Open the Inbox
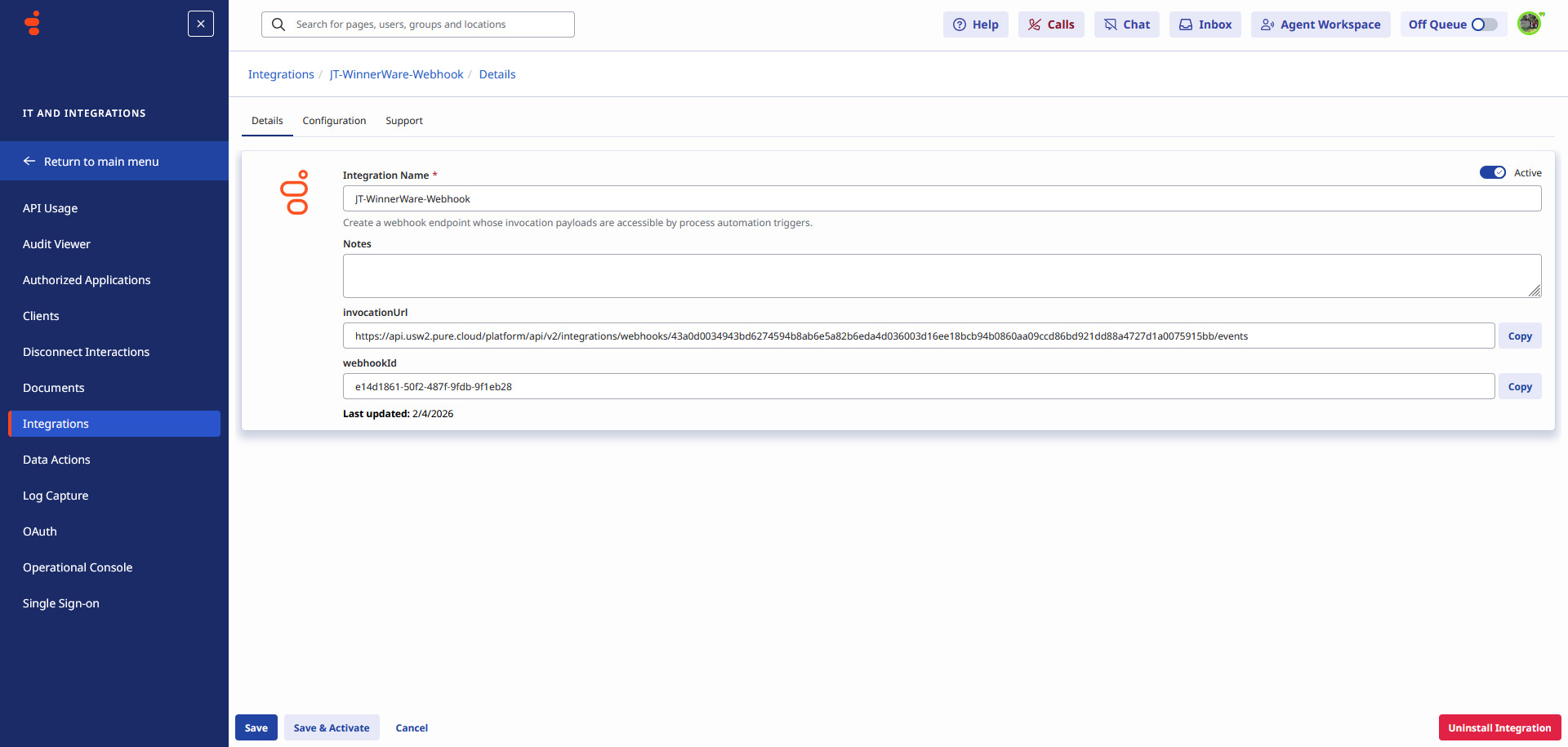 tap(1205, 24)
